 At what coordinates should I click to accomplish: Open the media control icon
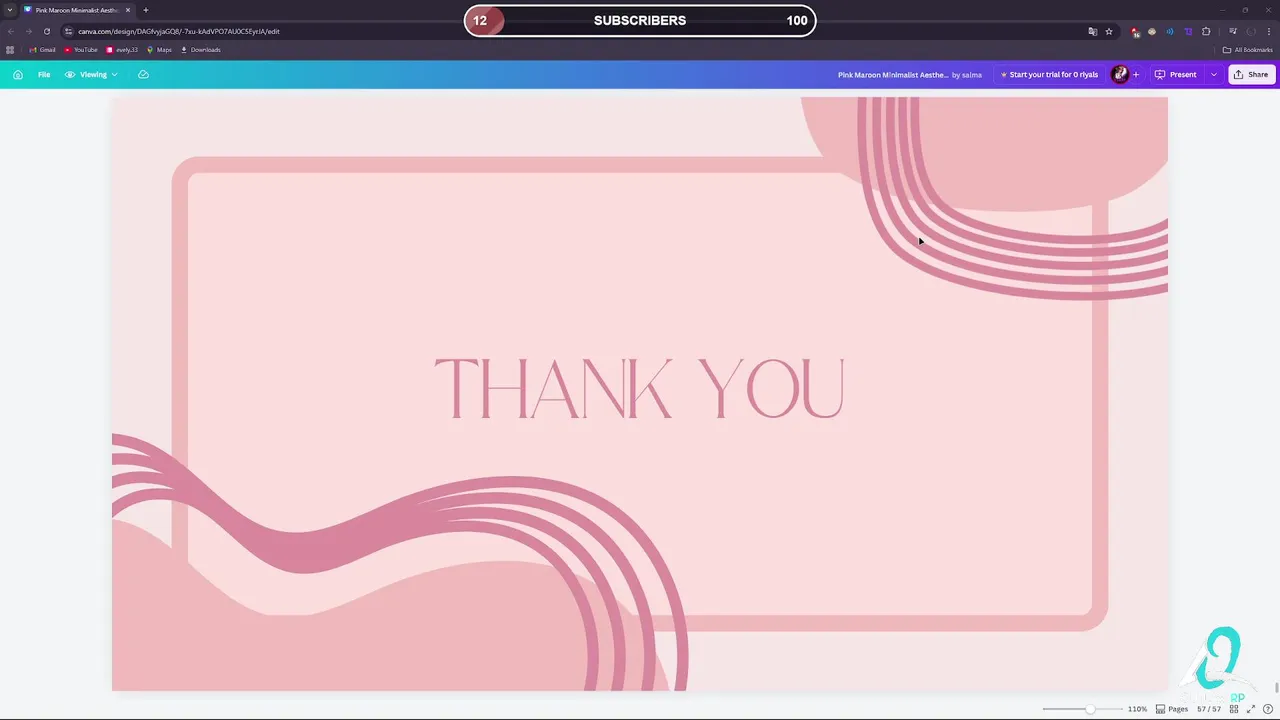pyautogui.click(x=1233, y=31)
